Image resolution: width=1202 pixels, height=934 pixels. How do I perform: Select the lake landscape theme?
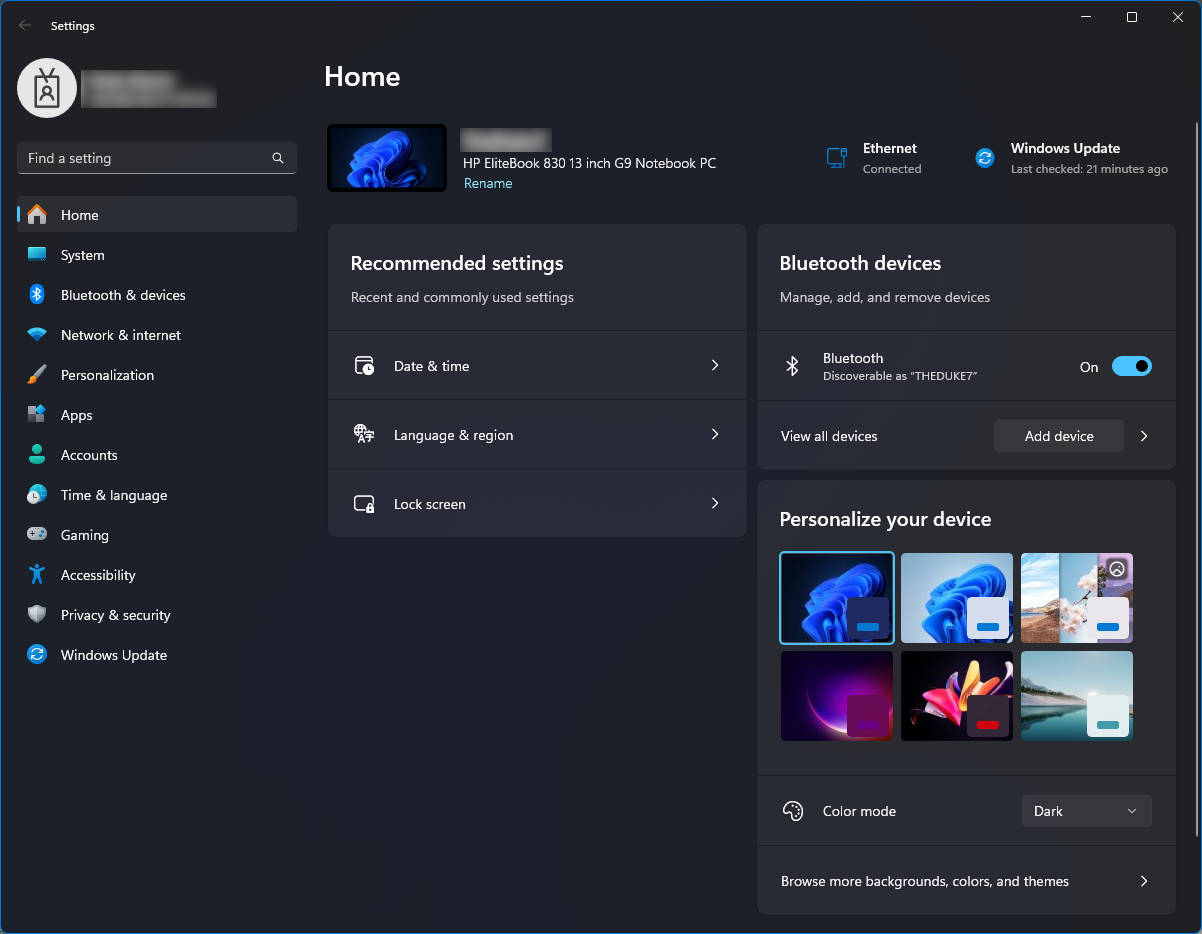pos(1077,696)
